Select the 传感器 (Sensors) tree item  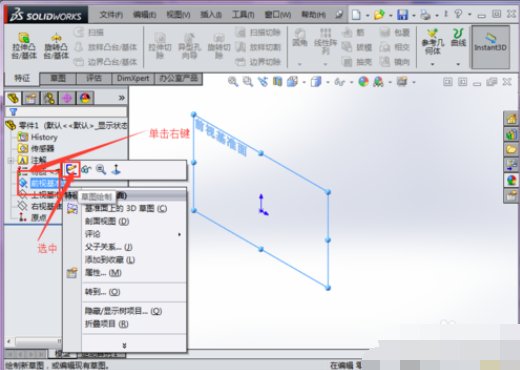(36, 148)
